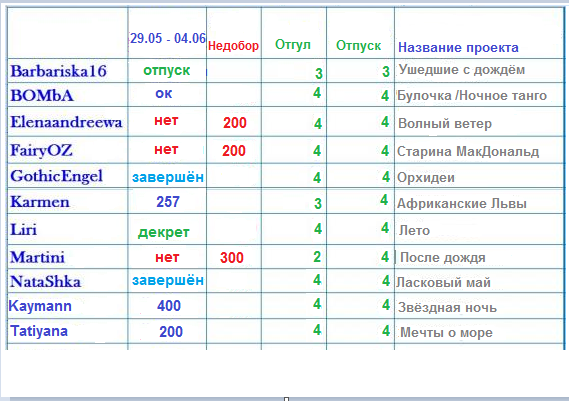Click the red 'нет' in Elenaandreewa row
Screen dimensions: 569x401
[166, 120]
